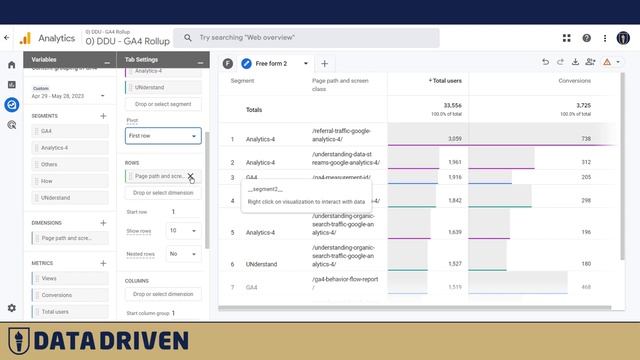Open Advertising in the left sidebar
Image resolution: width=640 pixels, height=360 pixels.
pyautogui.click(x=12, y=125)
